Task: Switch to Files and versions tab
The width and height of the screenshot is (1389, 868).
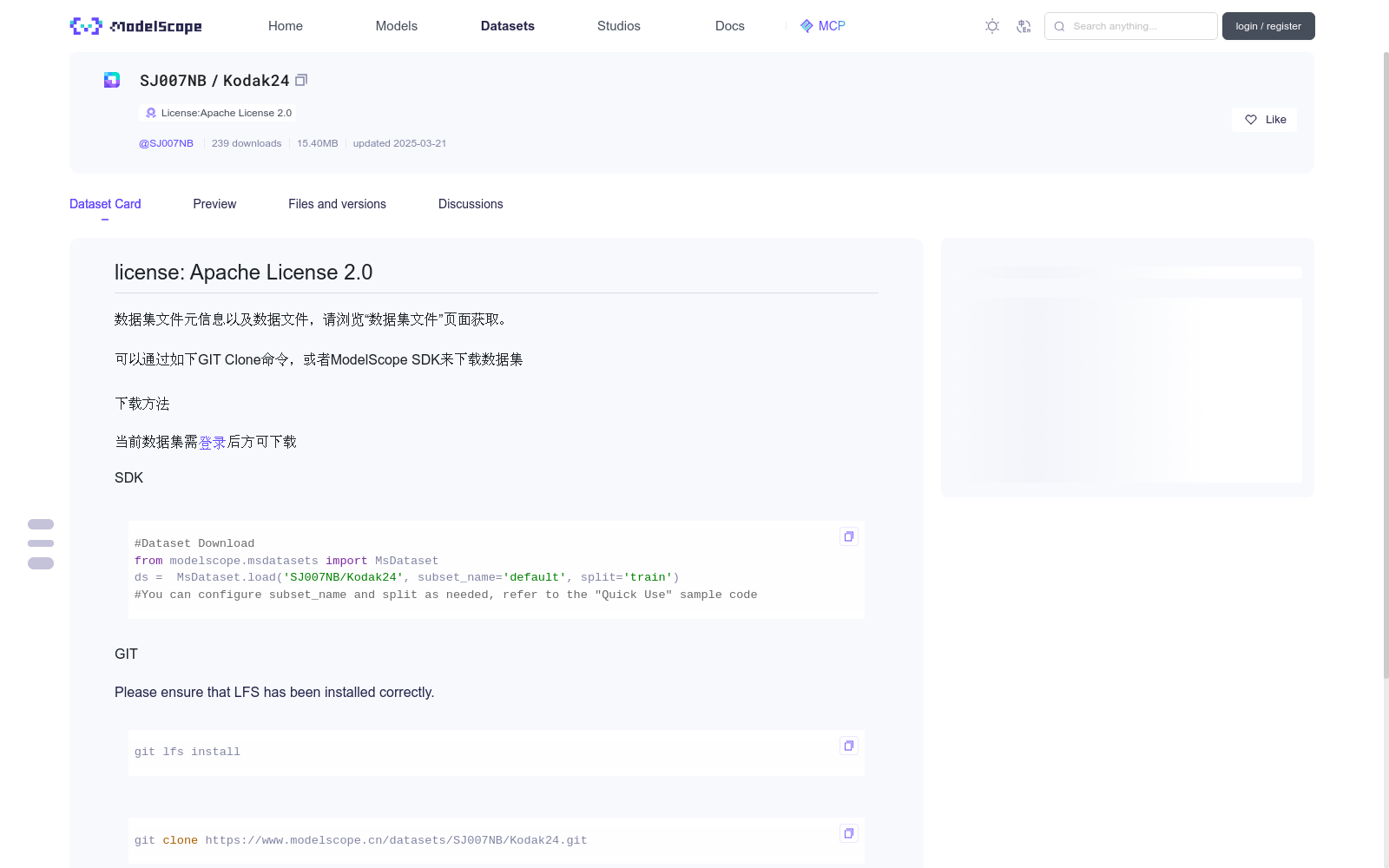Action: click(x=337, y=204)
